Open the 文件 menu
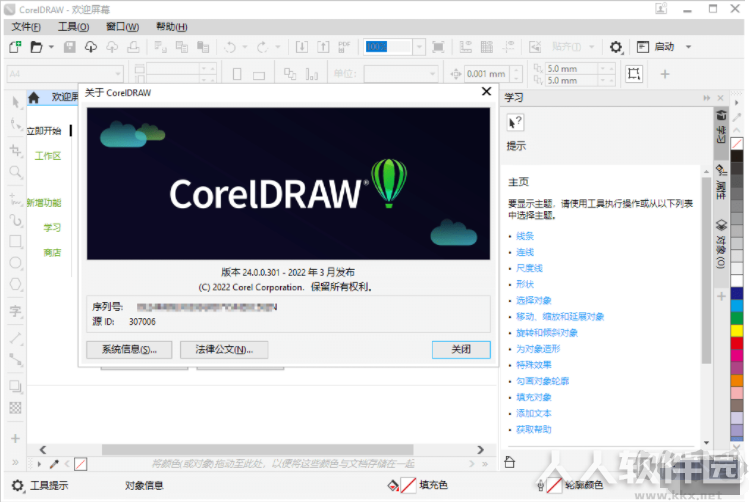 click(26, 27)
